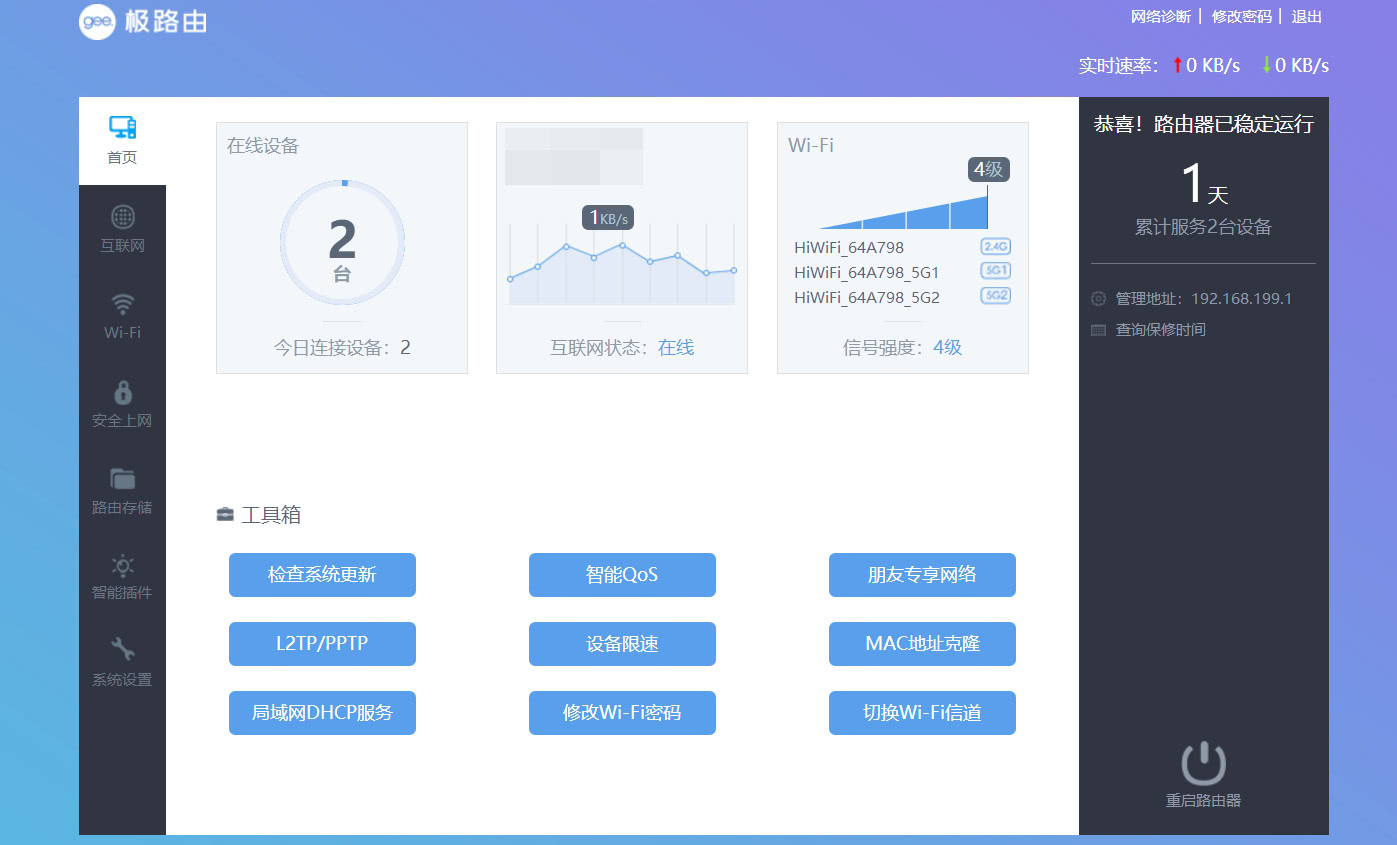The image size is (1397, 845).
Task: Open the Wi-Fi signal icon in sidebar
Action: point(122,304)
